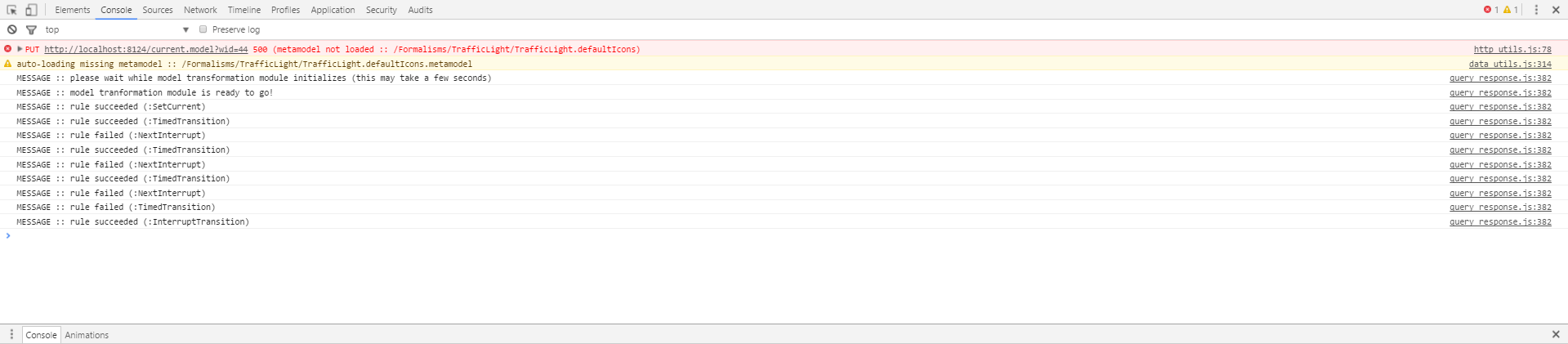Select the Animations drawer tab
The image size is (1568, 344).
pyautogui.click(x=87, y=335)
